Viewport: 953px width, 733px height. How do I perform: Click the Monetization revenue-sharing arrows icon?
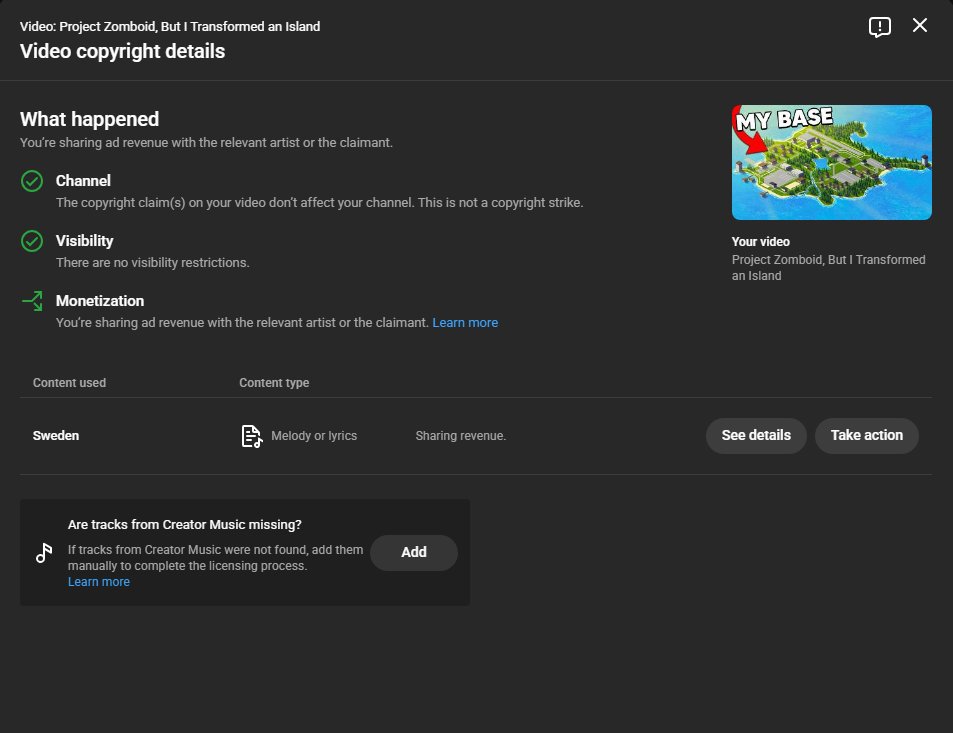[x=32, y=300]
